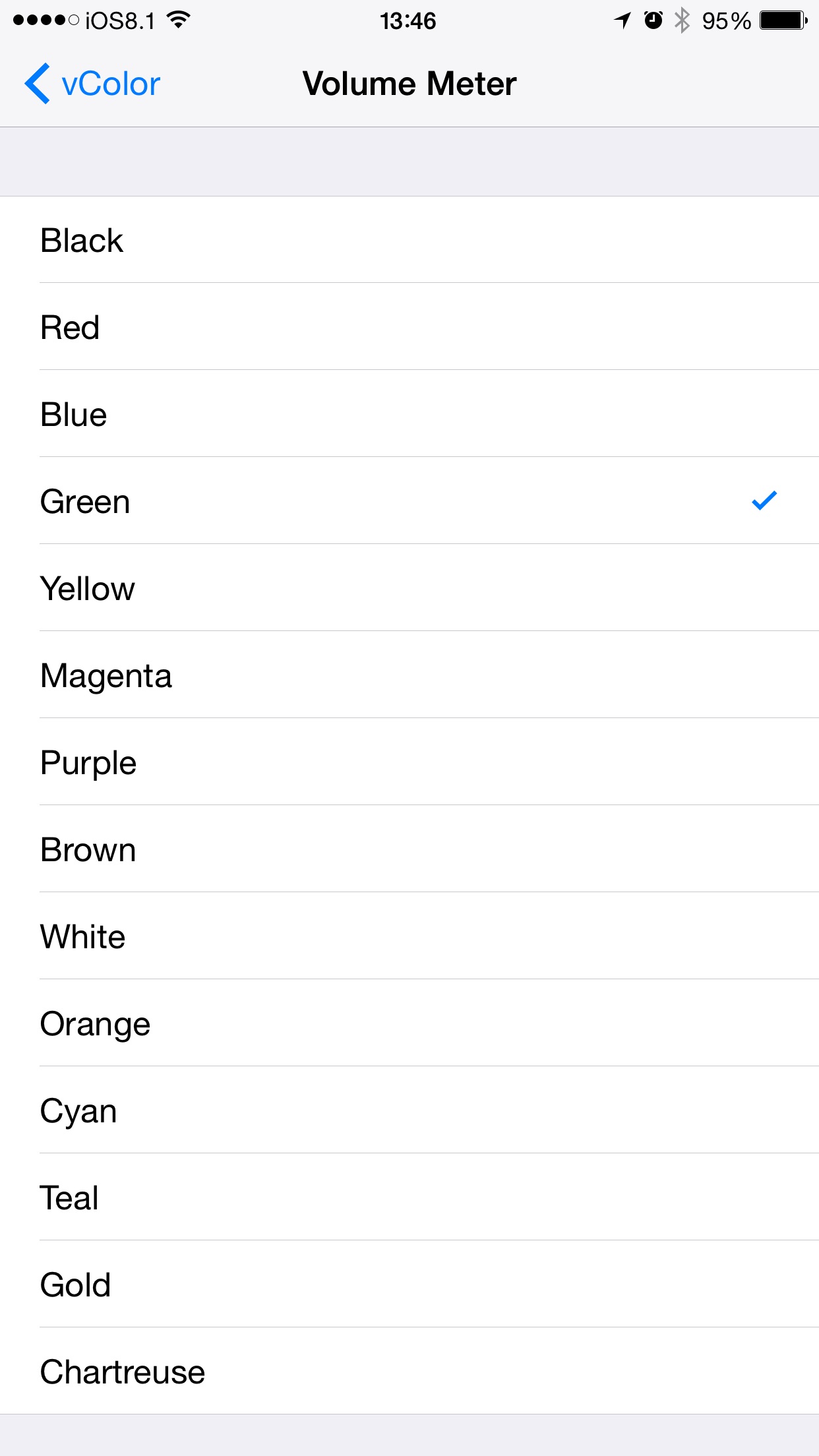
Task: Select the Red color option
Action: click(x=409, y=326)
